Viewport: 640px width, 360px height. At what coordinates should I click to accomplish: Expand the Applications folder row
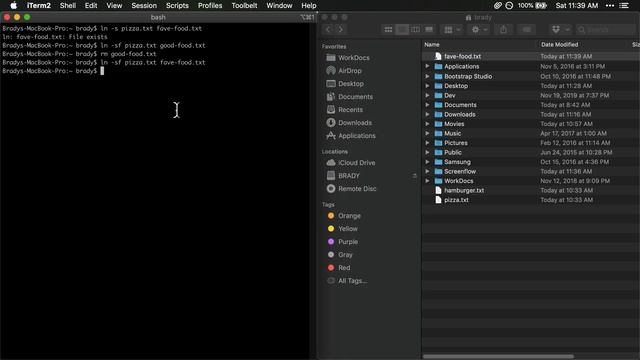(x=427, y=66)
